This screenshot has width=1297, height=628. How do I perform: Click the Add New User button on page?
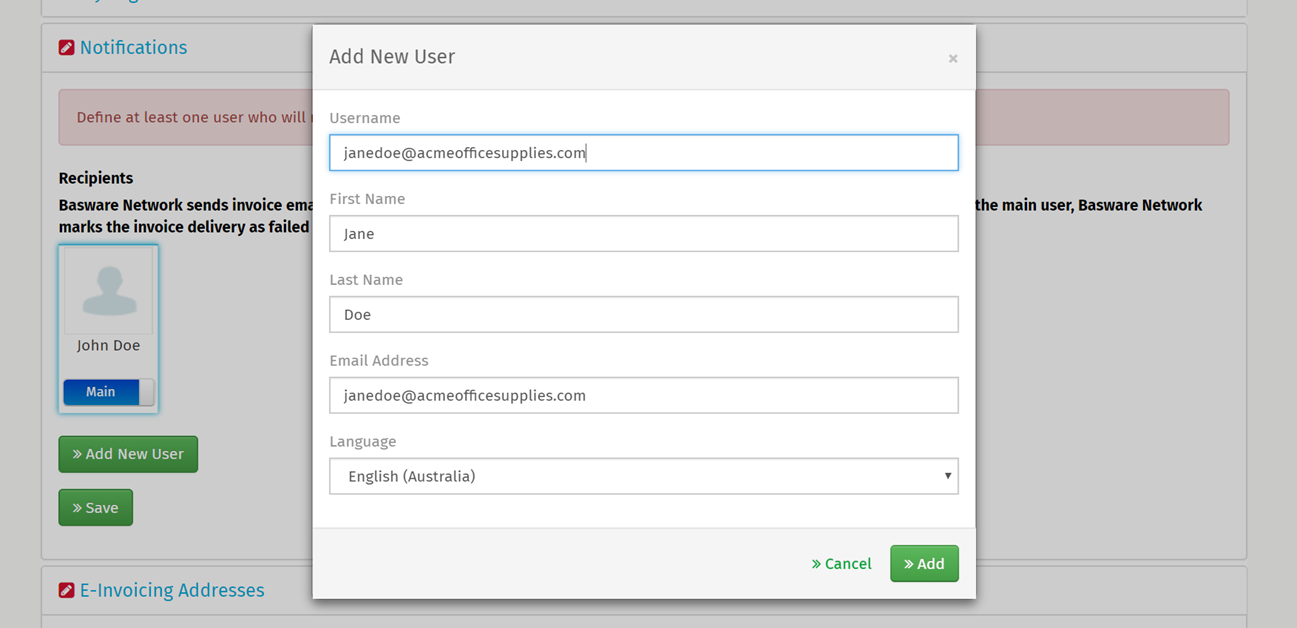click(128, 454)
